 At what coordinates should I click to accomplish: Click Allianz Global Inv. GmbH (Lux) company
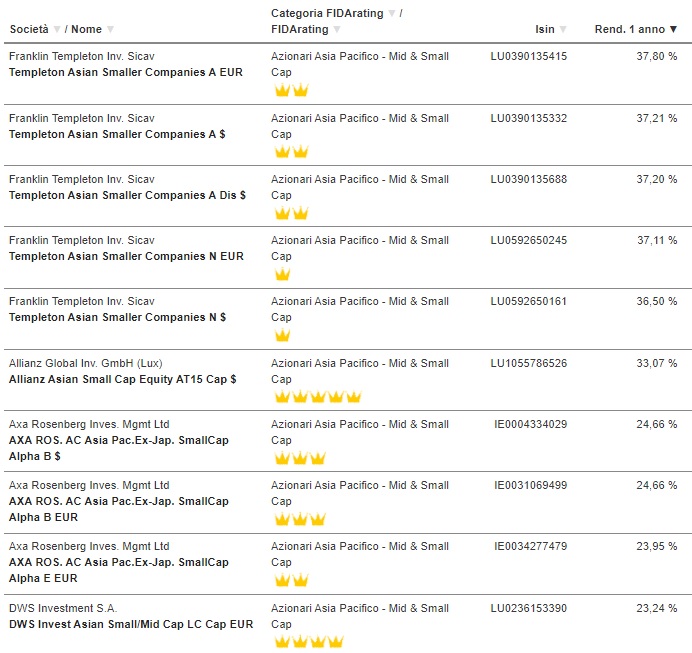pyautogui.click(x=86, y=364)
